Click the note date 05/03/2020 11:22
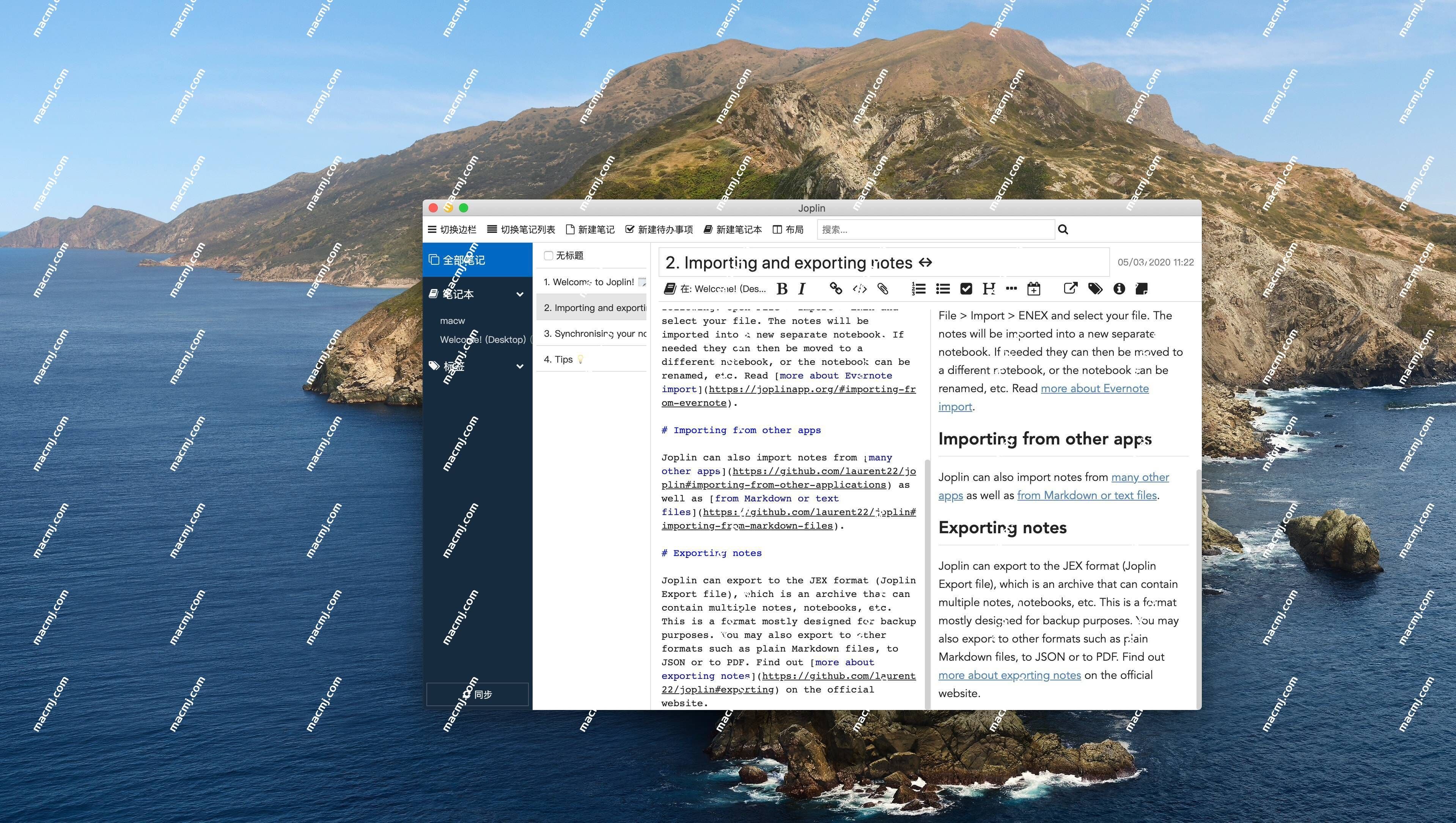The image size is (1456, 823). click(x=1155, y=262)
